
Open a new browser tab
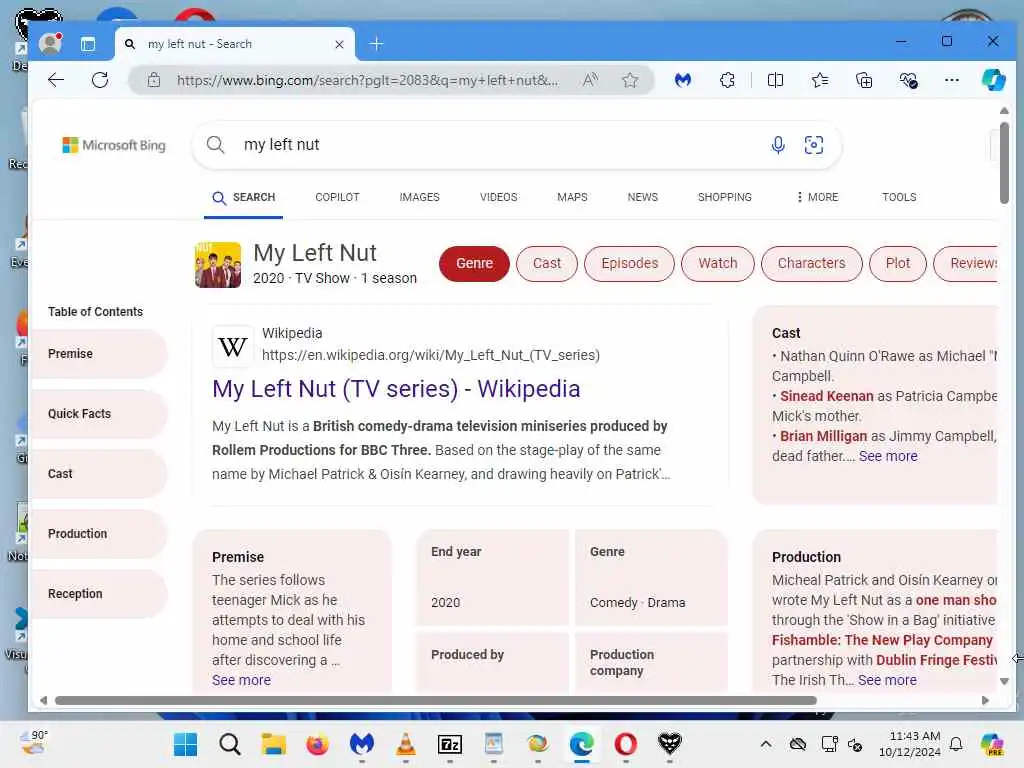(376, 44)
